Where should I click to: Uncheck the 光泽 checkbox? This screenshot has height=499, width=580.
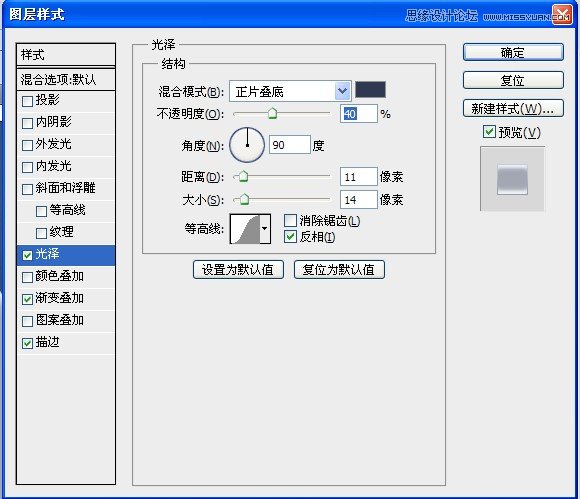[28, 255]
